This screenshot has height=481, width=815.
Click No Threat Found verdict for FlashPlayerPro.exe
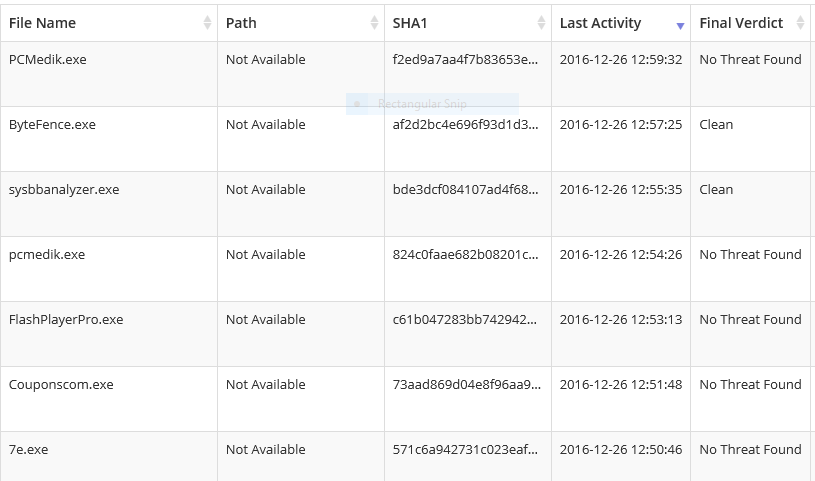point(750,320)
